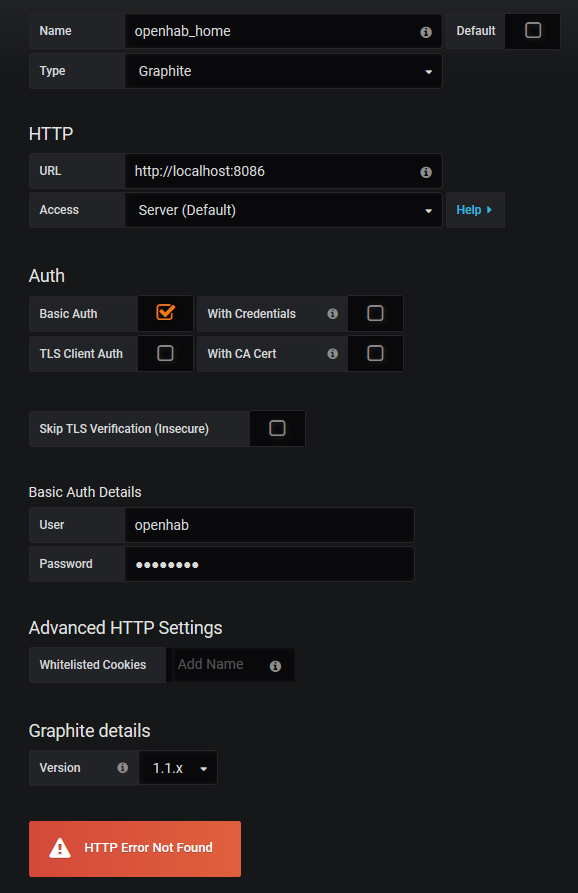Click the Whitelisted Cookies Add Name field
This screenshot has height=893, width=578.
tap(231, 665)
